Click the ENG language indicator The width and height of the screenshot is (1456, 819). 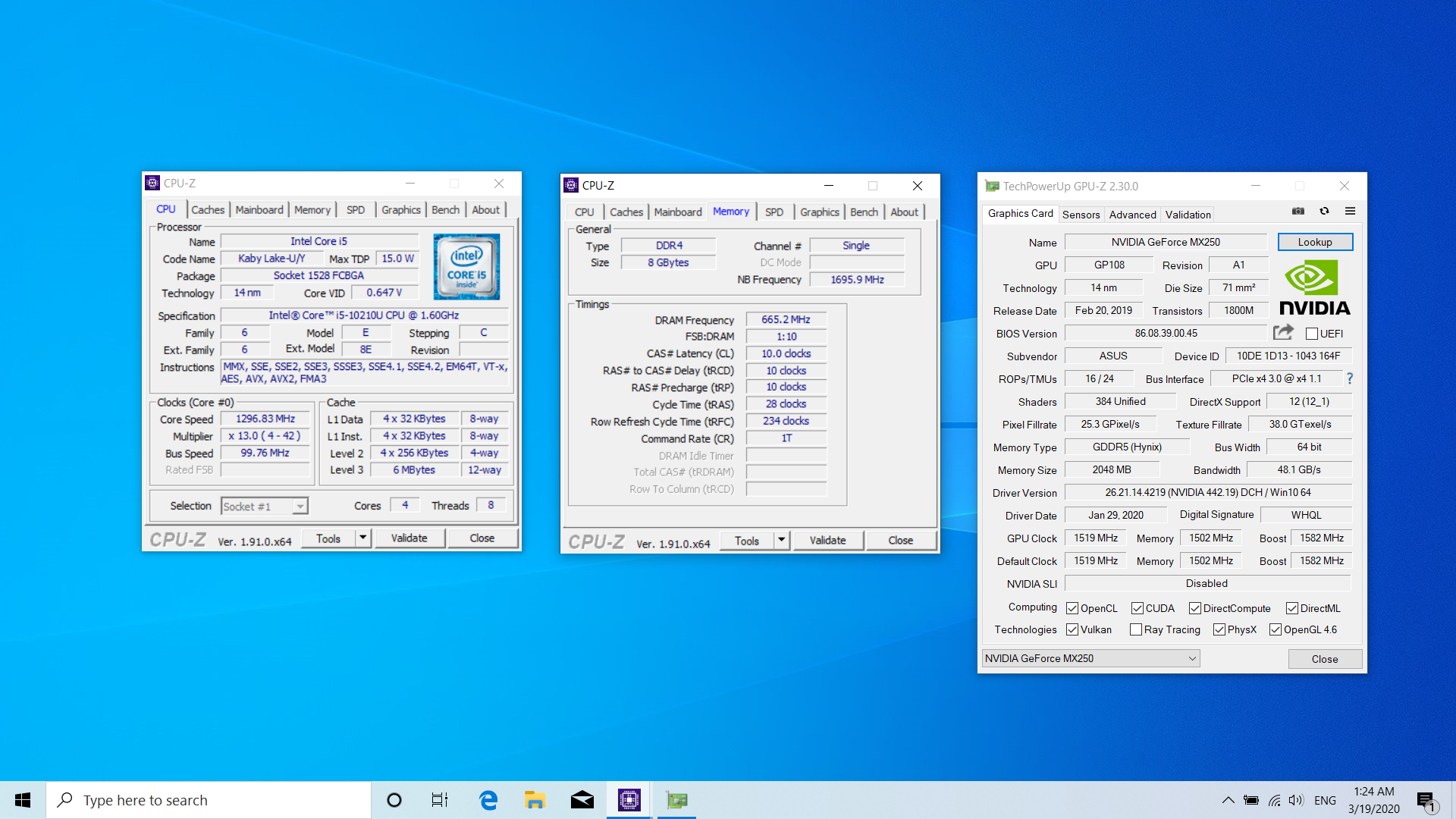click(x=1325, y=800)
